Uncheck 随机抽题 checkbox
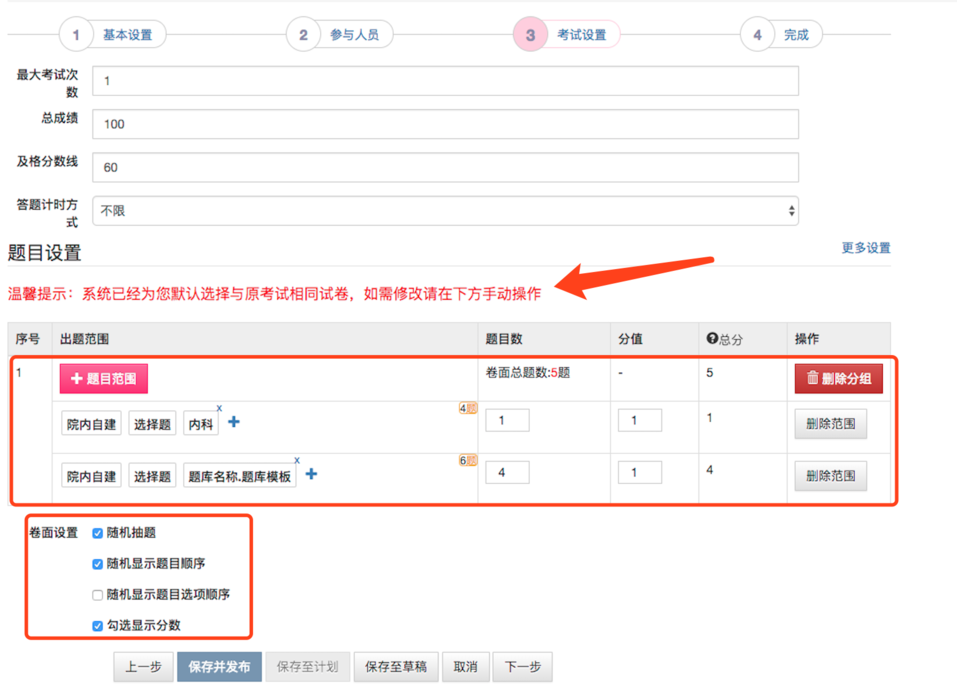Screen dimensions: 957x696 [97, 533]
